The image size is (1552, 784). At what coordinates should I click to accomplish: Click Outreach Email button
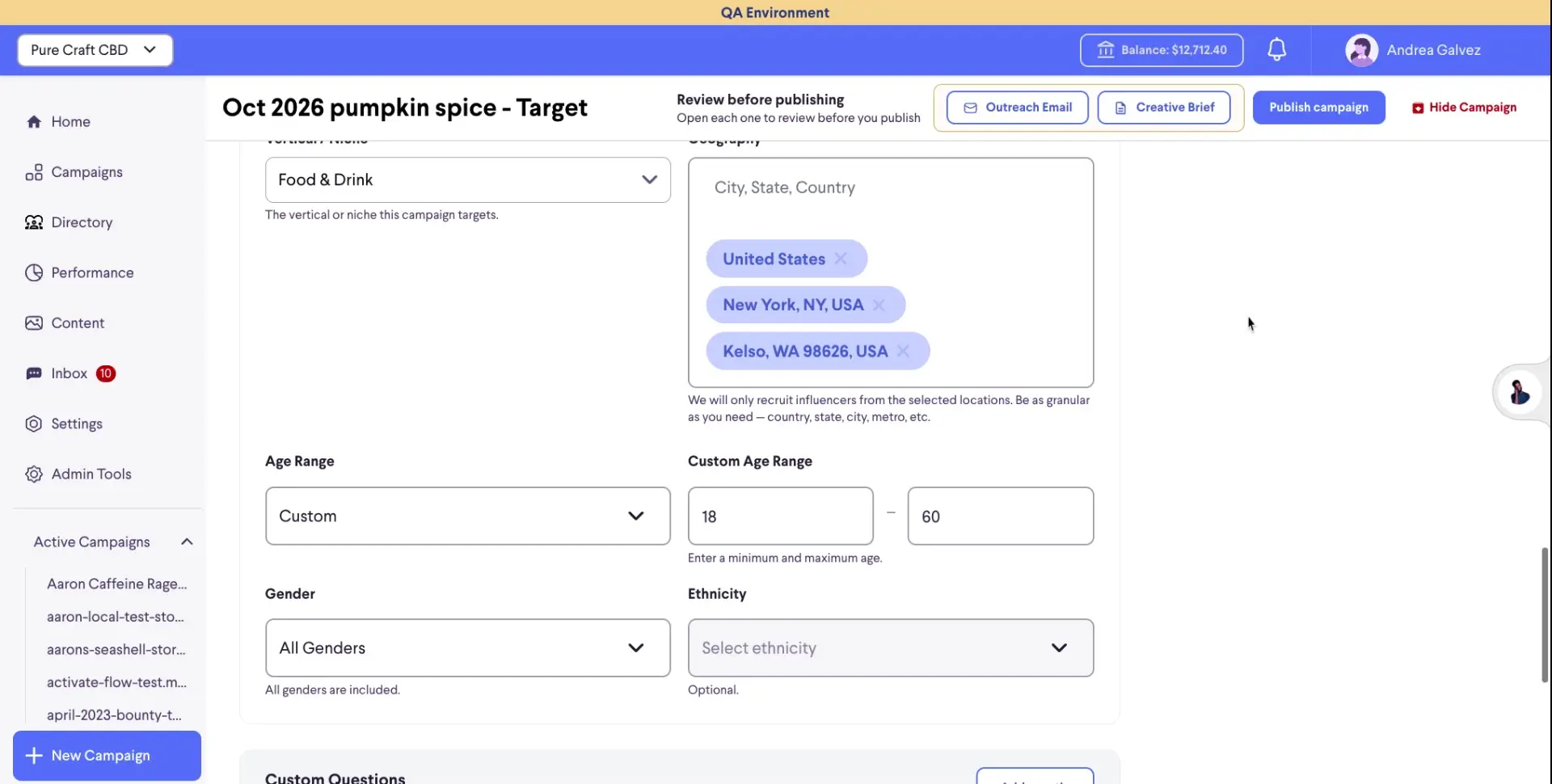tap(1017, 107)
